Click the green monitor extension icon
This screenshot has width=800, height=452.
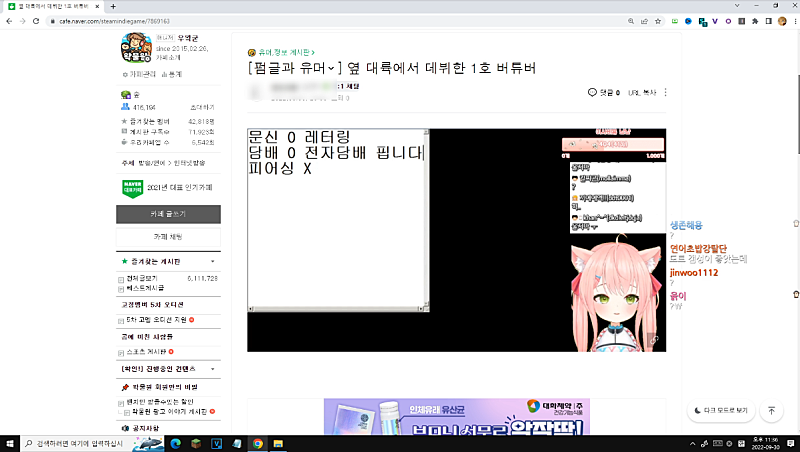[675, 21]
